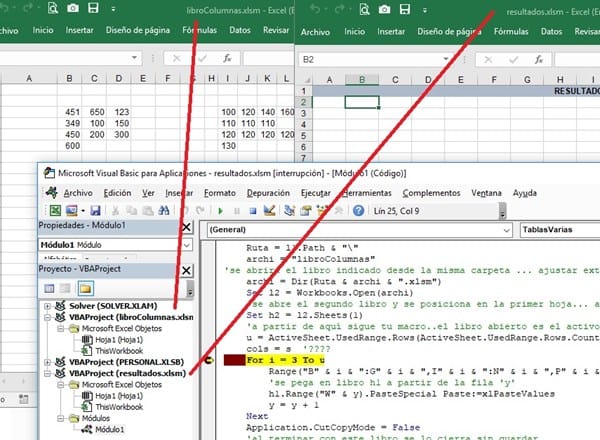Open Archivo tab in resultados Excel window
Image resolution: width=600 pixels, height=440 pixels.
click(315, 32)
